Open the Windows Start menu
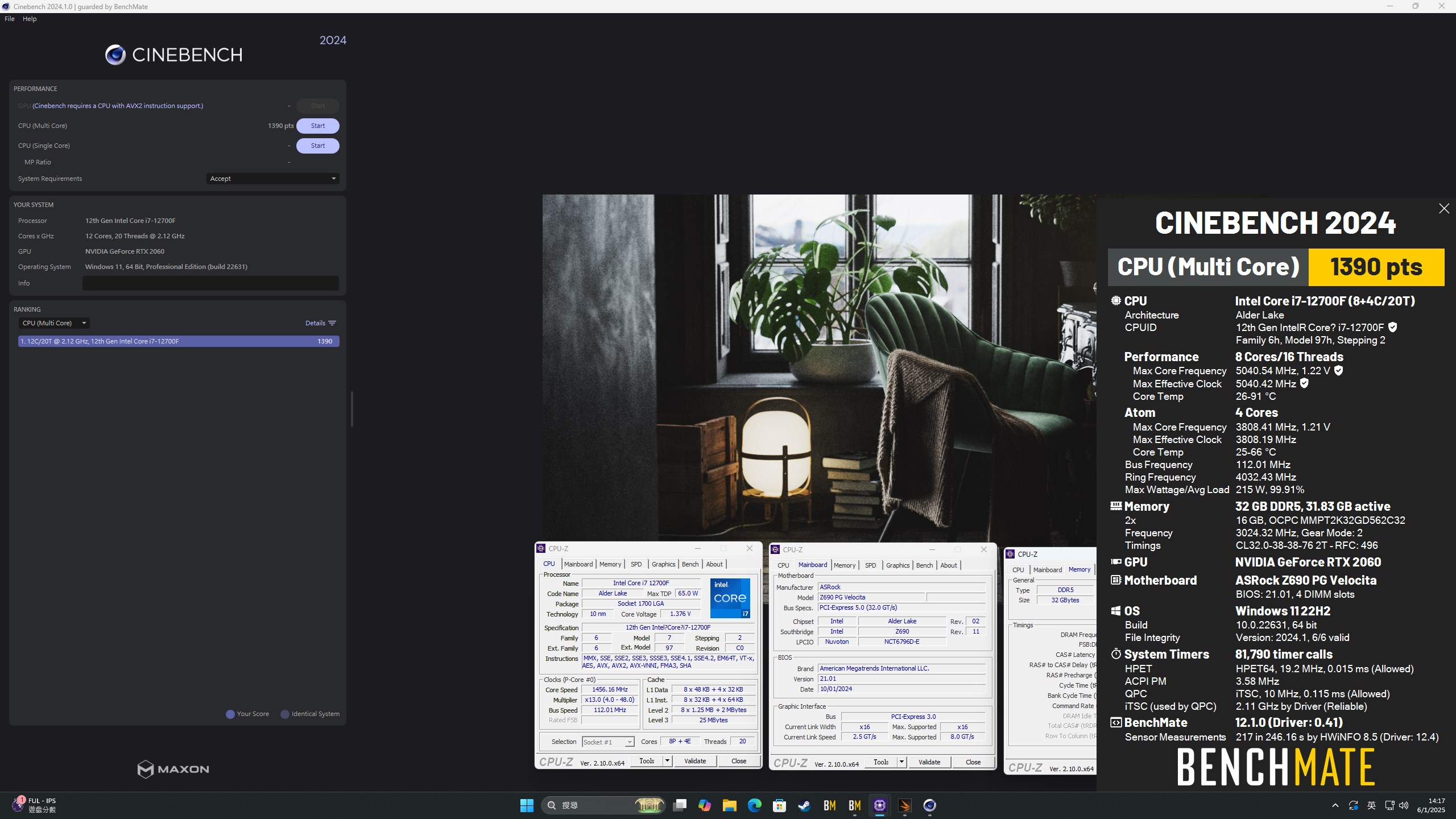This screenshot has width=1456, height=819. [x=527, y=805]
